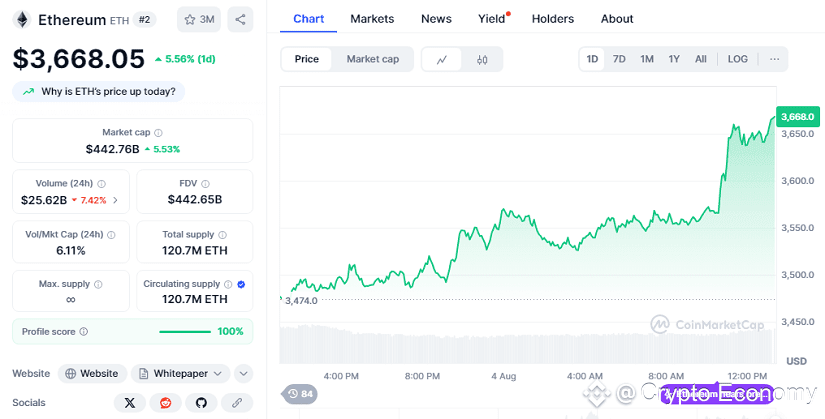Screen dimensions: 825x419
Task: Select the 1Y time range
Action: coord(674,59)
